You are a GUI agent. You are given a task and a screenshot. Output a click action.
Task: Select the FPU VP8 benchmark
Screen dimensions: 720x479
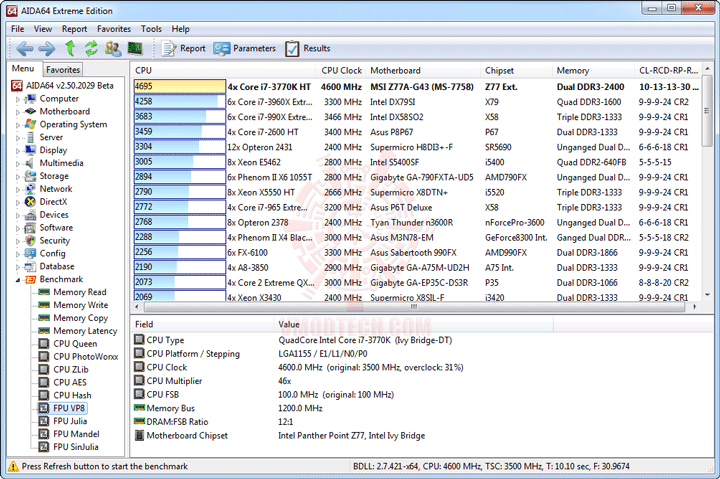click(62, 408)
